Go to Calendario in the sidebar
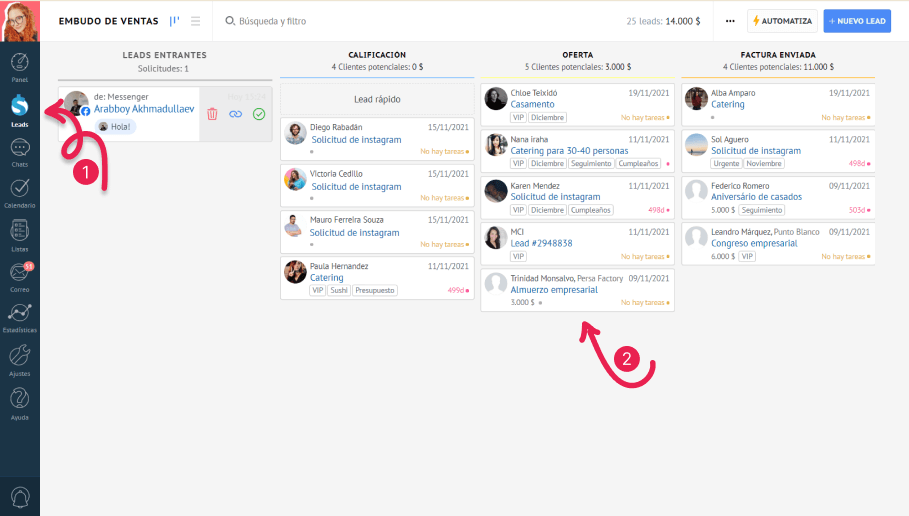 [x=19, y=192]
